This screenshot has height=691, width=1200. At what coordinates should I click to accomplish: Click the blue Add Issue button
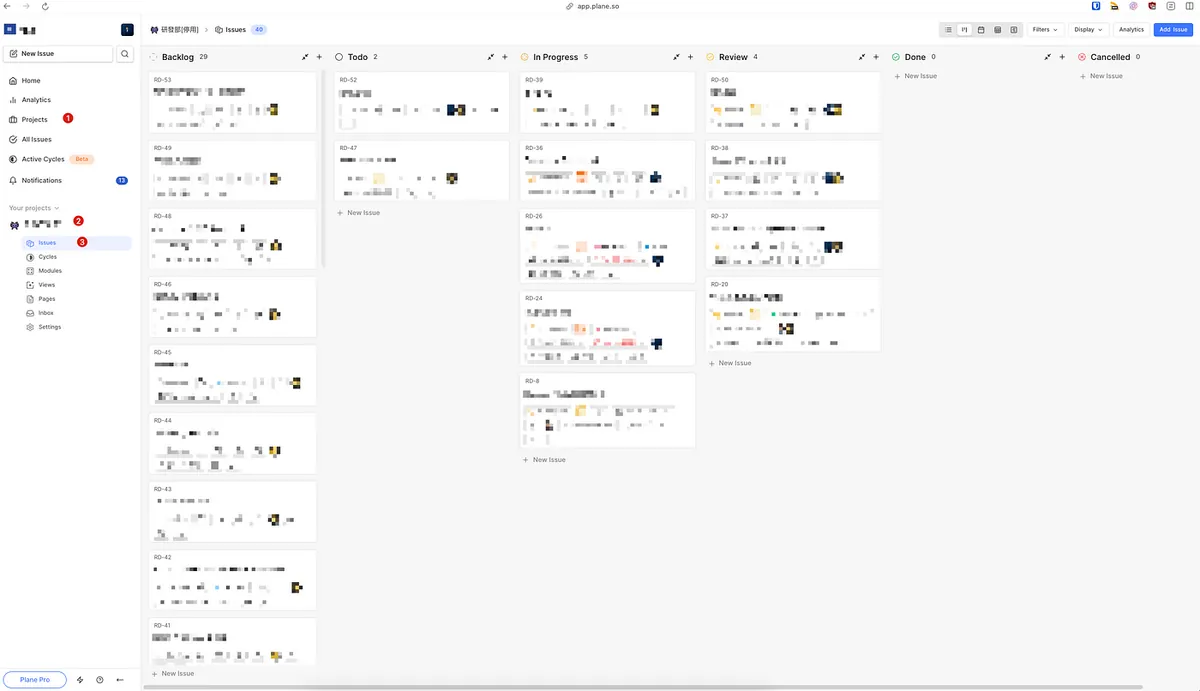pyautogui.click(x=1173, y=30)
